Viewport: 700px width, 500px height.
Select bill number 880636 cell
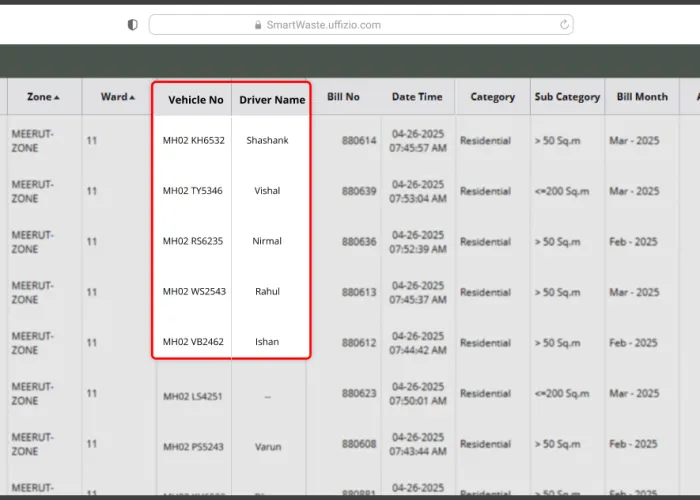point(359,242)
